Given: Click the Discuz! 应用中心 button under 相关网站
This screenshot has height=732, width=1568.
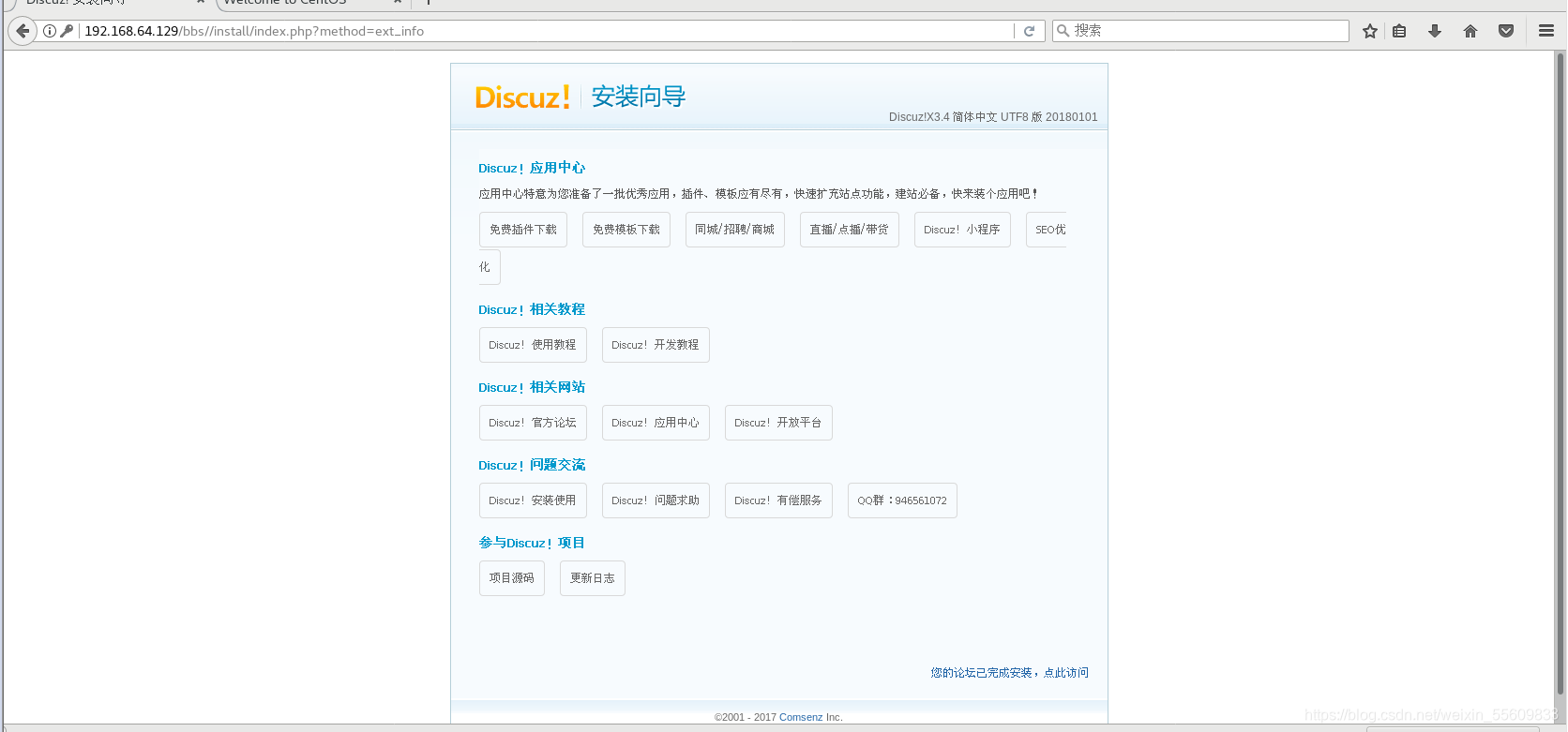Looking at the screenshot, I should (656, 423).
